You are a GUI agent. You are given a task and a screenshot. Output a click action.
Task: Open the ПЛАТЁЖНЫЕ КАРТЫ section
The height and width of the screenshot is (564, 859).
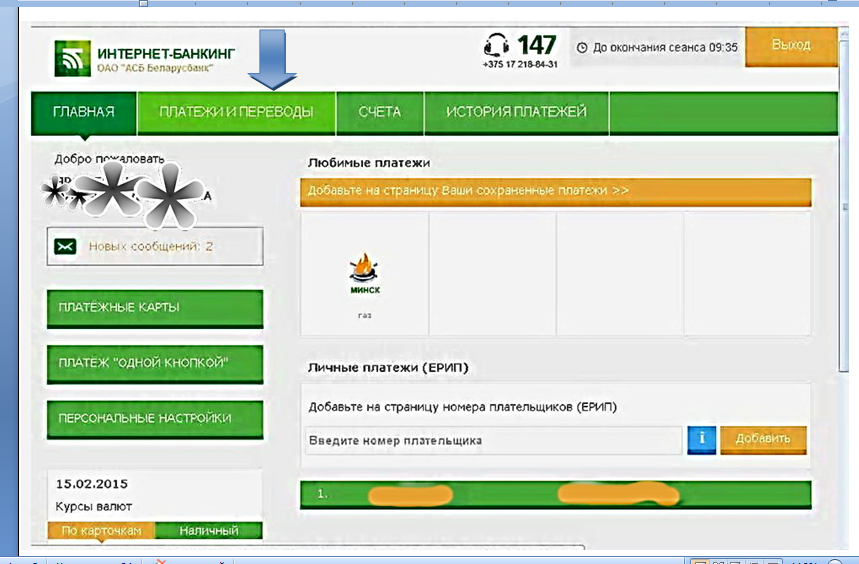[154, 308]
